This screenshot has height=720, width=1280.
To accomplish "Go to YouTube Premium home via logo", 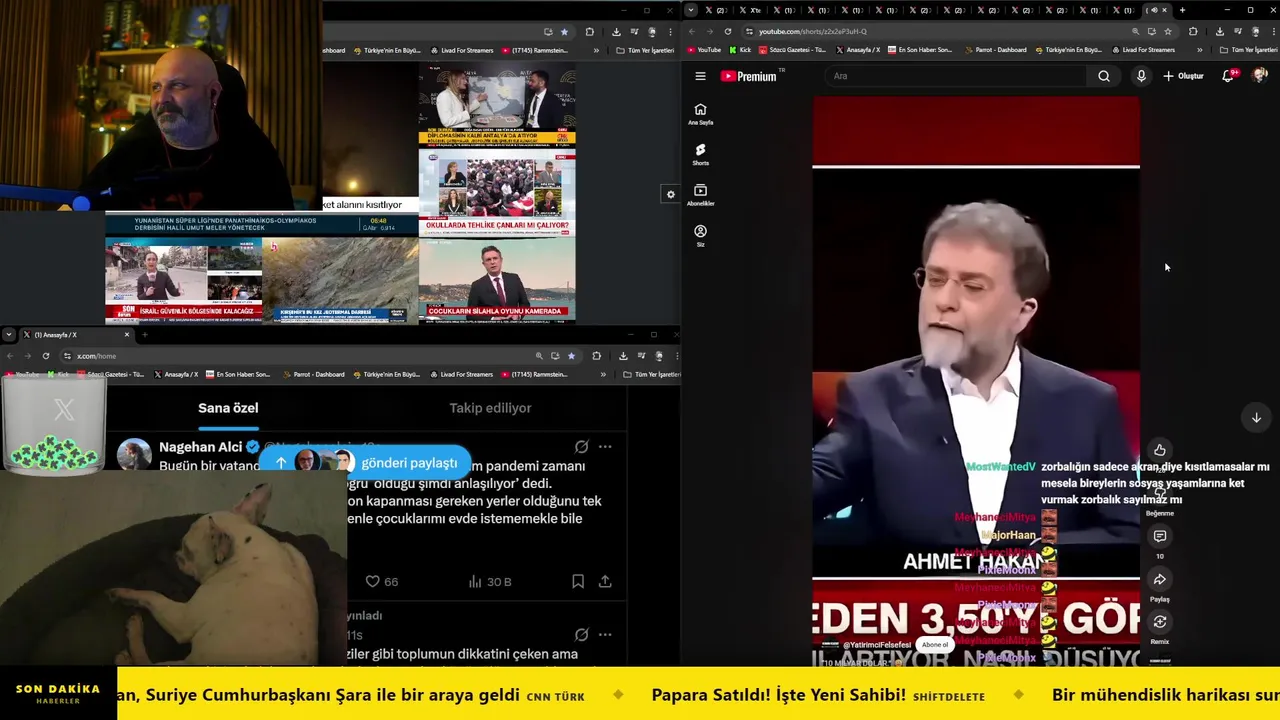I will click(749, 76).
